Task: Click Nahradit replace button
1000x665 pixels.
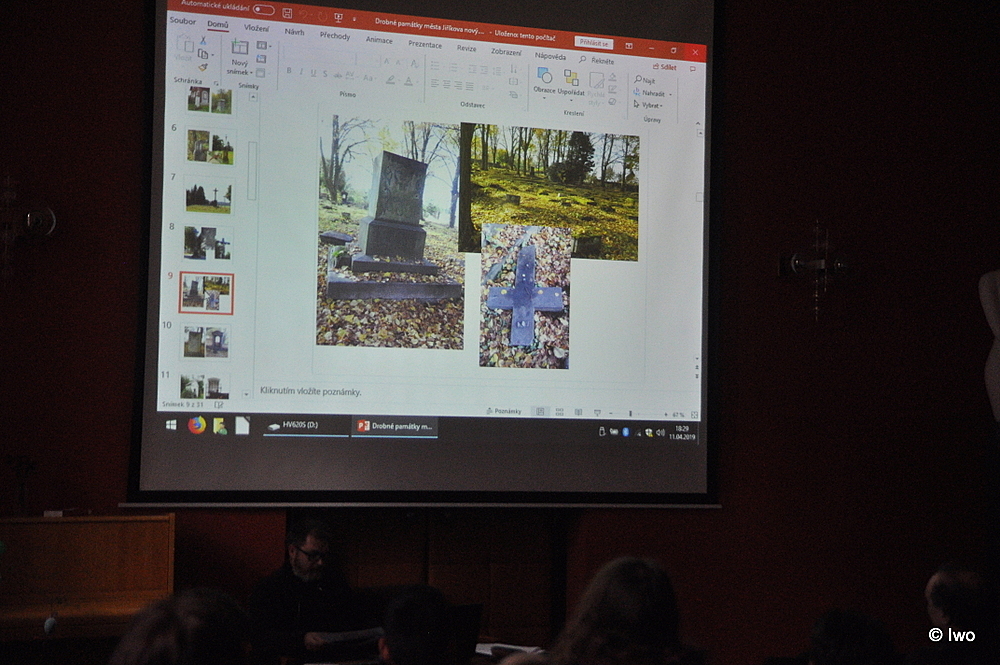Action: coord(651,92)
